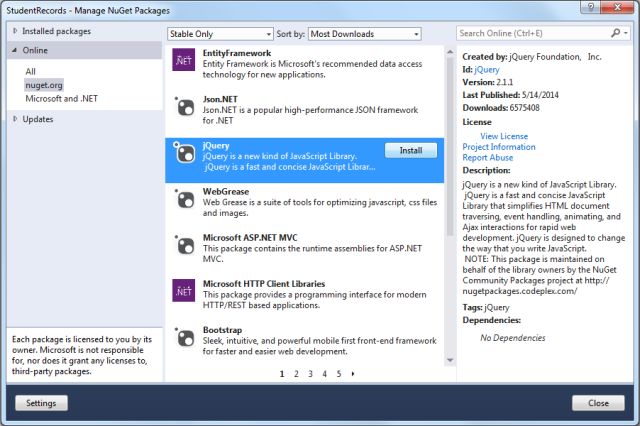
Task: Click the Microsoft HTTP Client Libraries icon
Action: pos(184,291)
